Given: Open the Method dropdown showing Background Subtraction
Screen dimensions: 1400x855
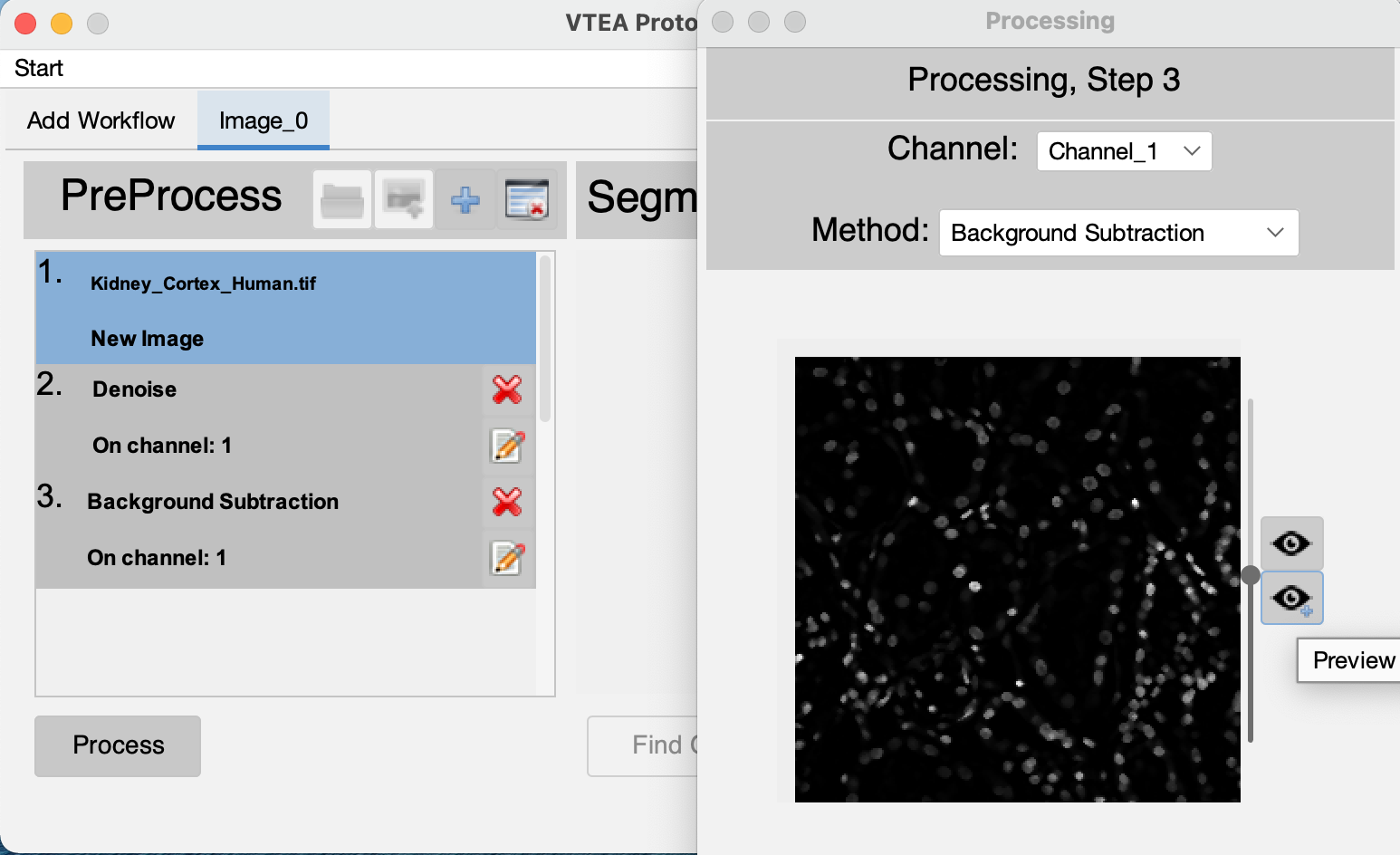Looking at the screenshot, I should pyautogui.click(x=1118, y=233).
